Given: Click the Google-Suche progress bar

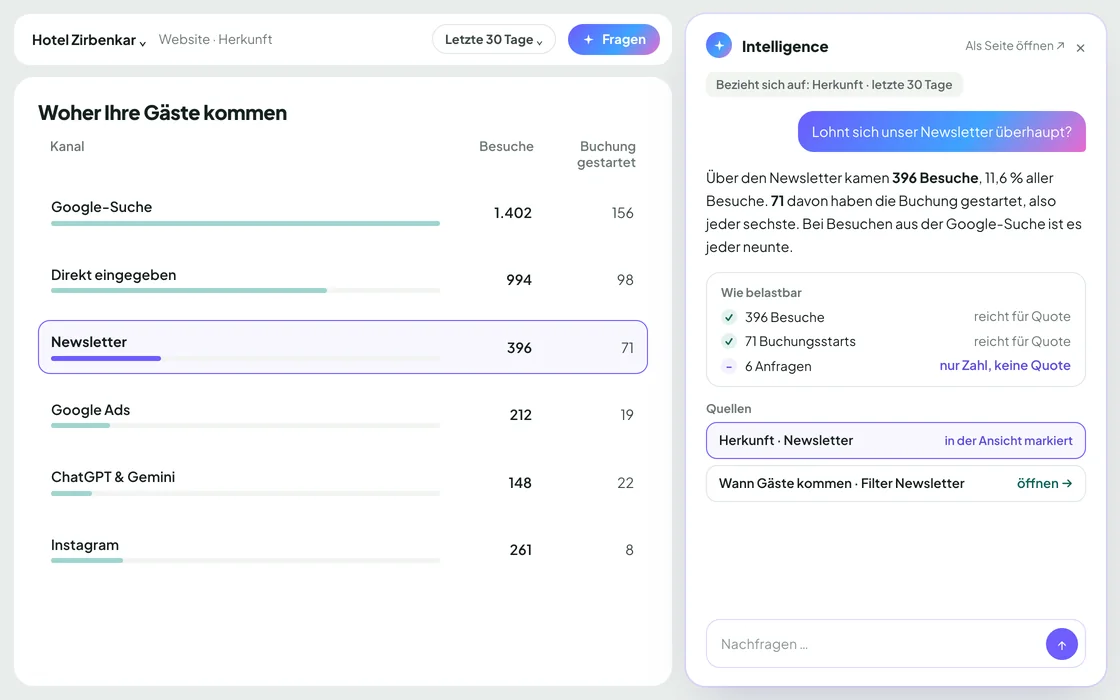Looking at the screenshot, I should (245, 224).
